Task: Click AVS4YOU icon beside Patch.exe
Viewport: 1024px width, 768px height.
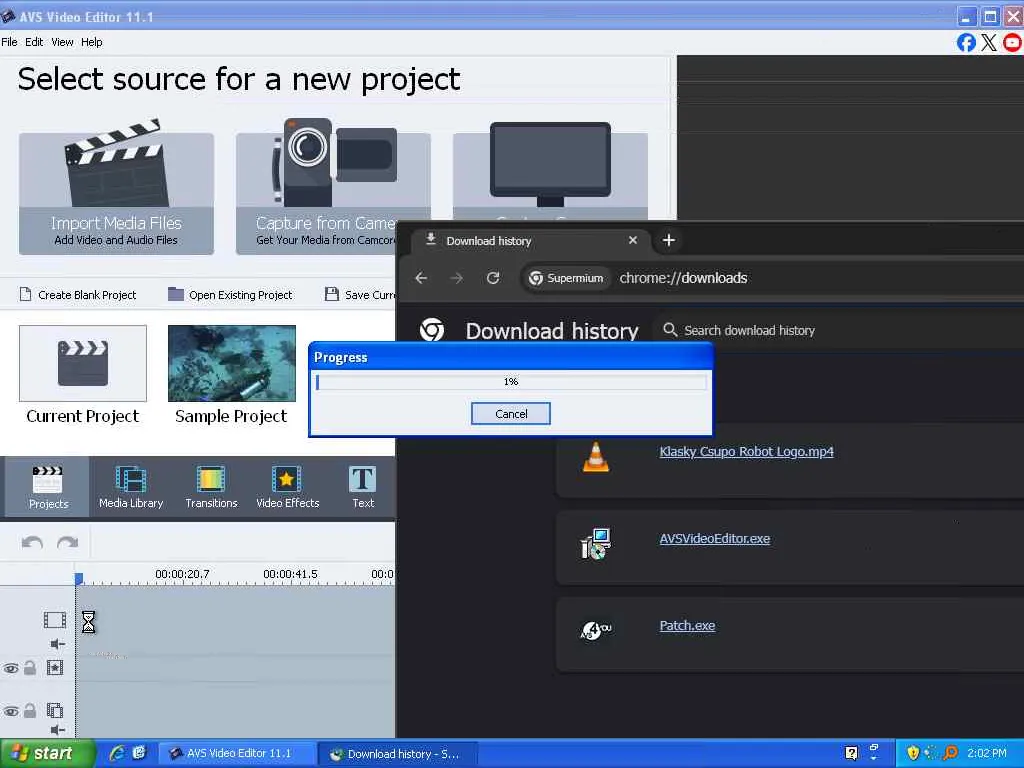Action: tap(596, 630)
